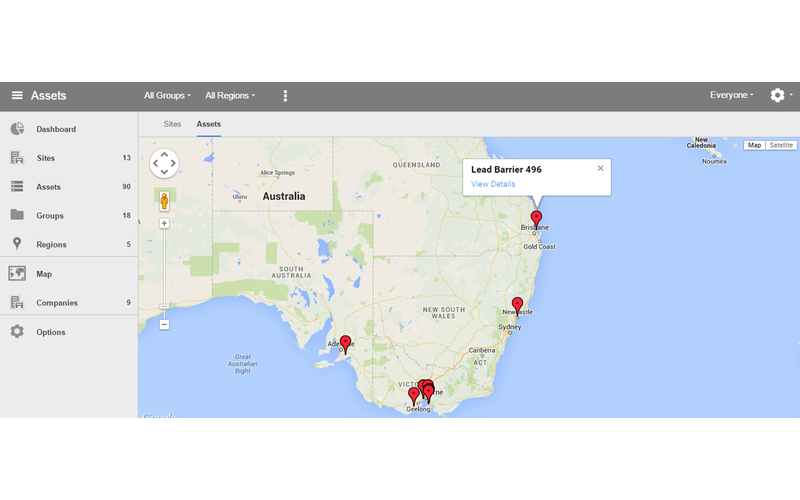The width and height of the screenshot is (800, 500).
Task: Click the Map globe icon
Action: coord(17,273)
